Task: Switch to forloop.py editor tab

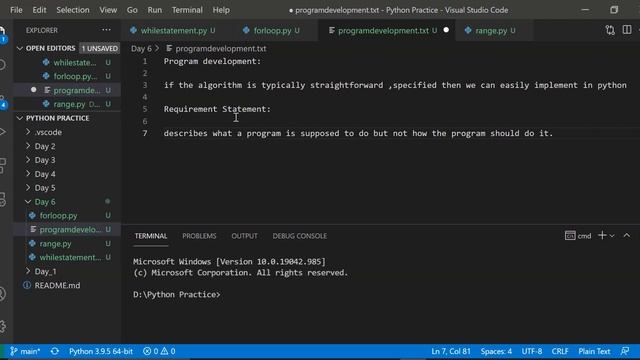Action: pyautogui.click(x=272, y=31)
